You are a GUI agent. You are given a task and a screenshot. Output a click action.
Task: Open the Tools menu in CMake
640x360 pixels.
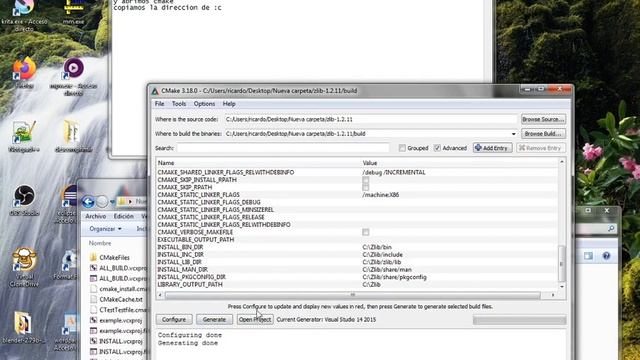click(179, 104)
